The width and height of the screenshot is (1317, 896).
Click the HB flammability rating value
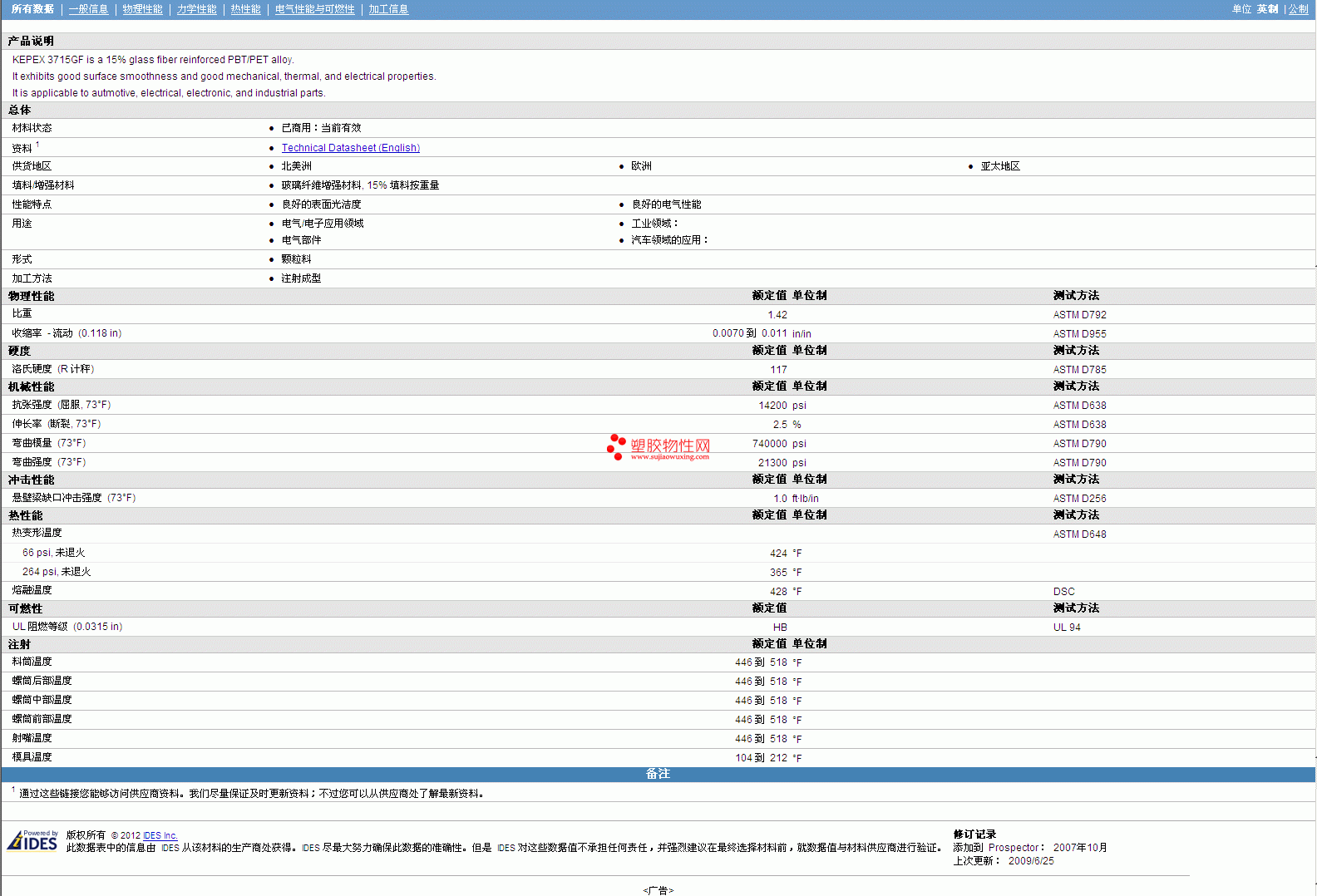(x=780, y=628)
